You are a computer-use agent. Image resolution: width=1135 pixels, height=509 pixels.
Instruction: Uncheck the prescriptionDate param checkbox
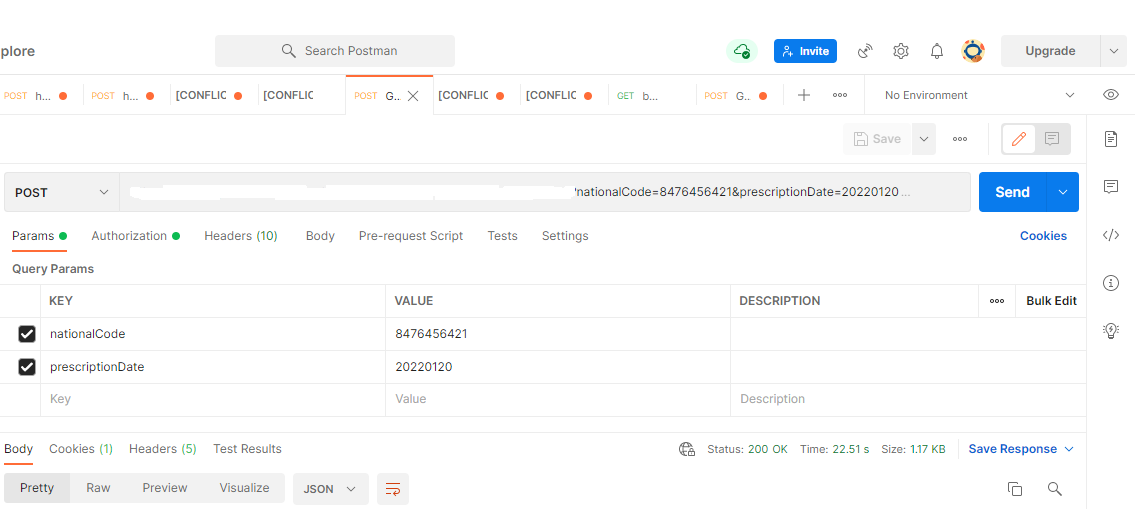pyautogui.click(x=27, y=367)
